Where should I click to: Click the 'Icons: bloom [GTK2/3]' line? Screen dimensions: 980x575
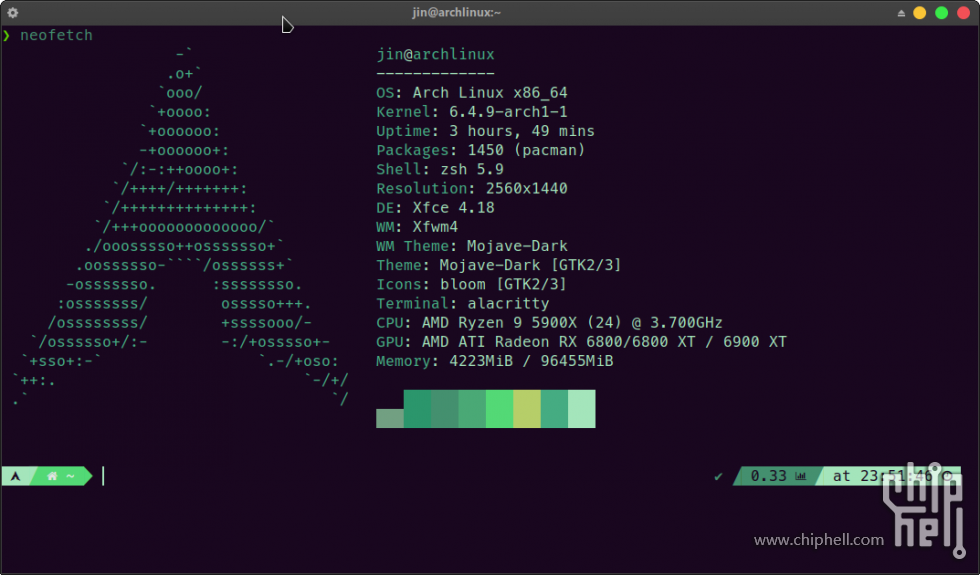[471, 284]
